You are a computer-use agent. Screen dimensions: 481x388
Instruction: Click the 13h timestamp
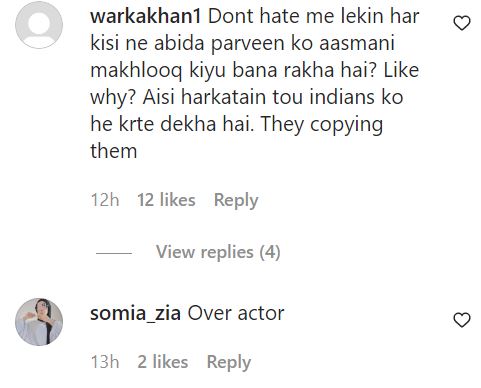click(x=105, y=362)
